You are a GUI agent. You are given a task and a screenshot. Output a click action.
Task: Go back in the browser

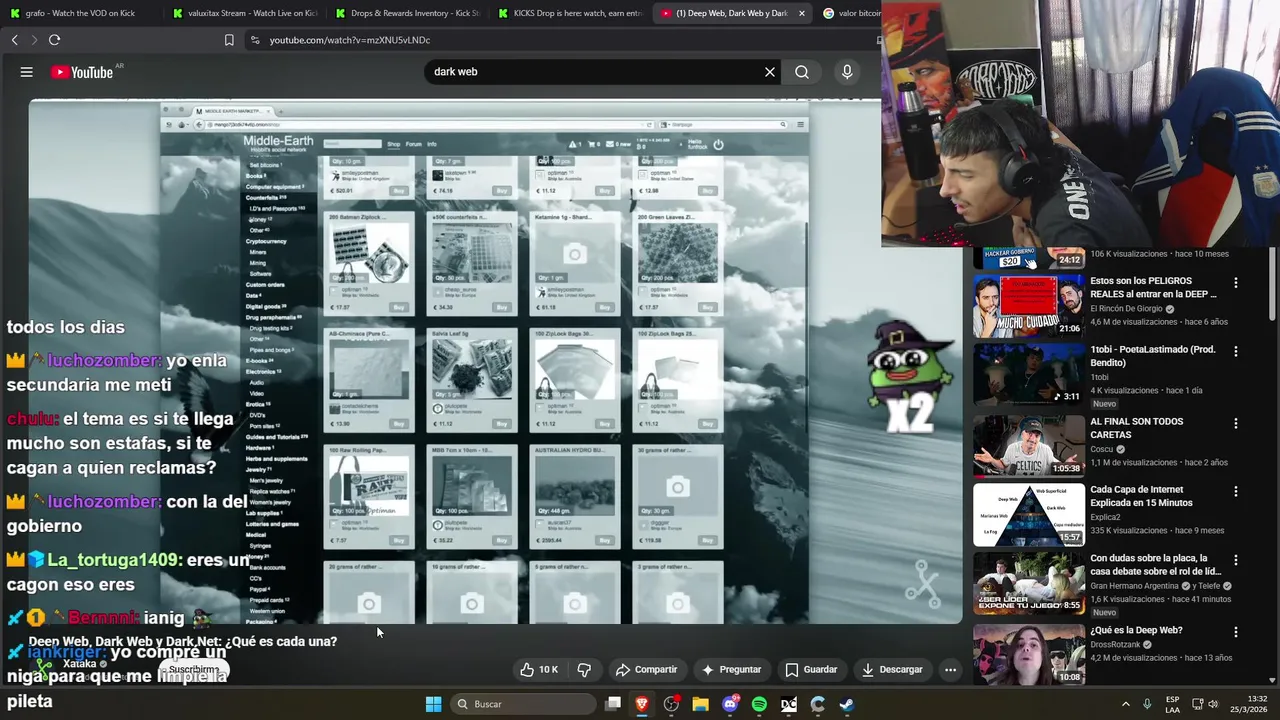coord(14,40)
